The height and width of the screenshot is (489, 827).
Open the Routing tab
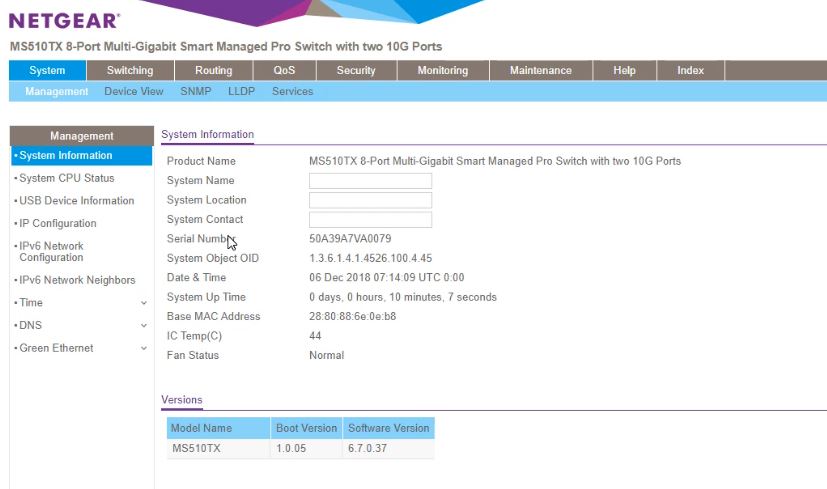coord(214,70)
